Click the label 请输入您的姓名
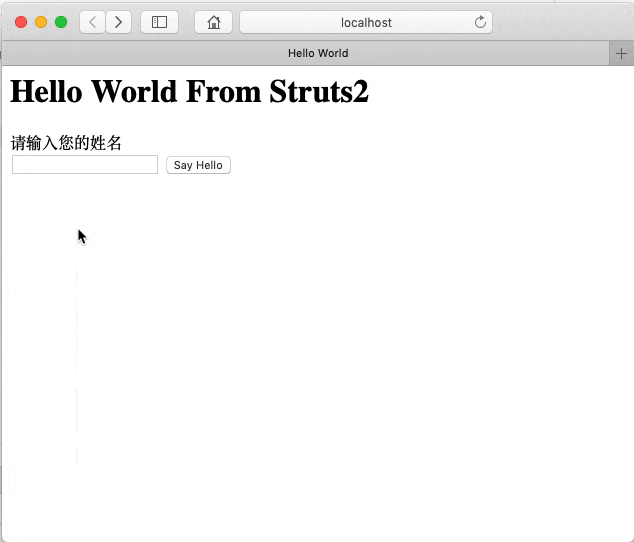 pos(66,143)
